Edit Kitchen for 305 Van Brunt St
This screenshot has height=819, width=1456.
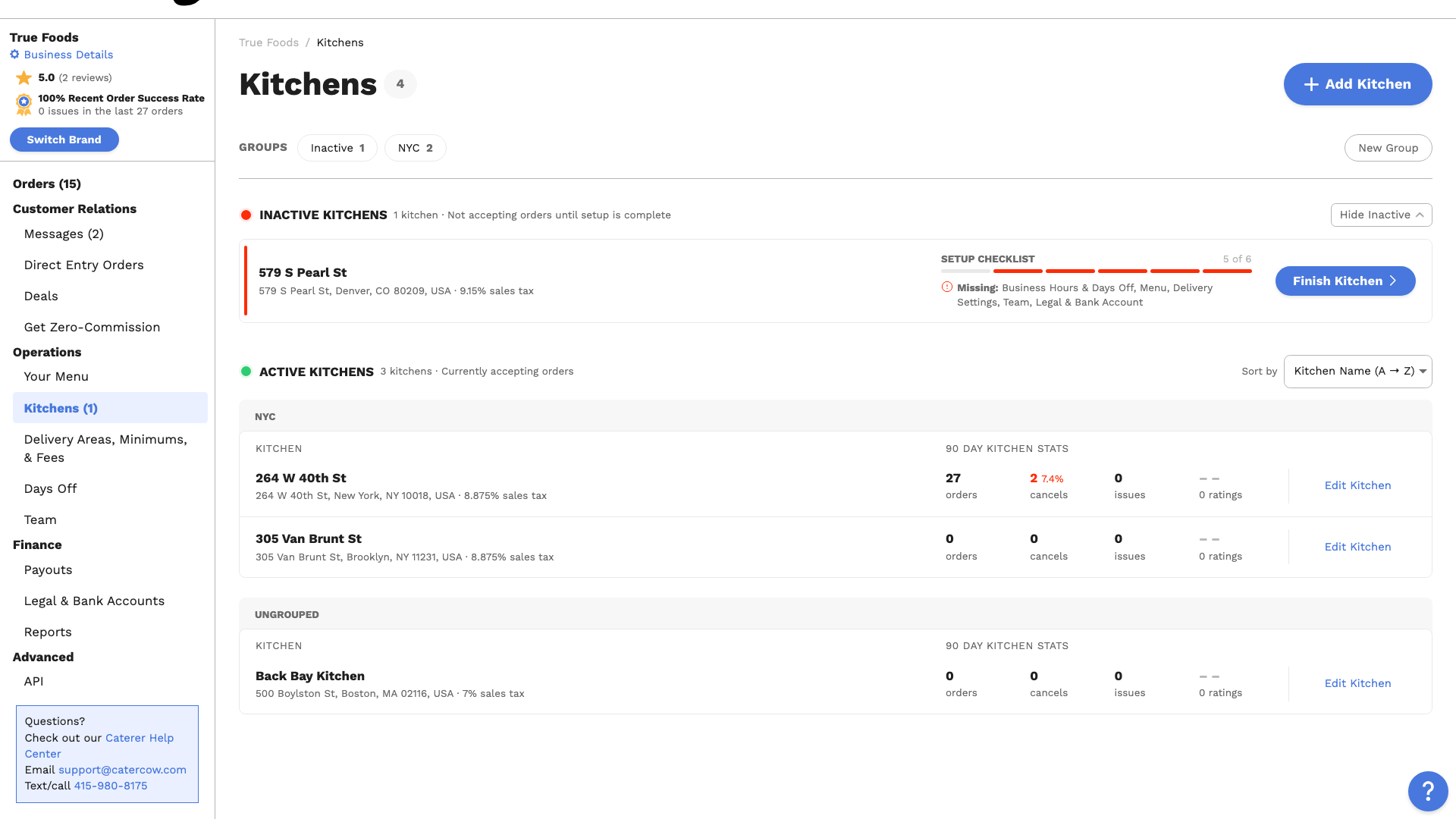tap(1357, 547)
